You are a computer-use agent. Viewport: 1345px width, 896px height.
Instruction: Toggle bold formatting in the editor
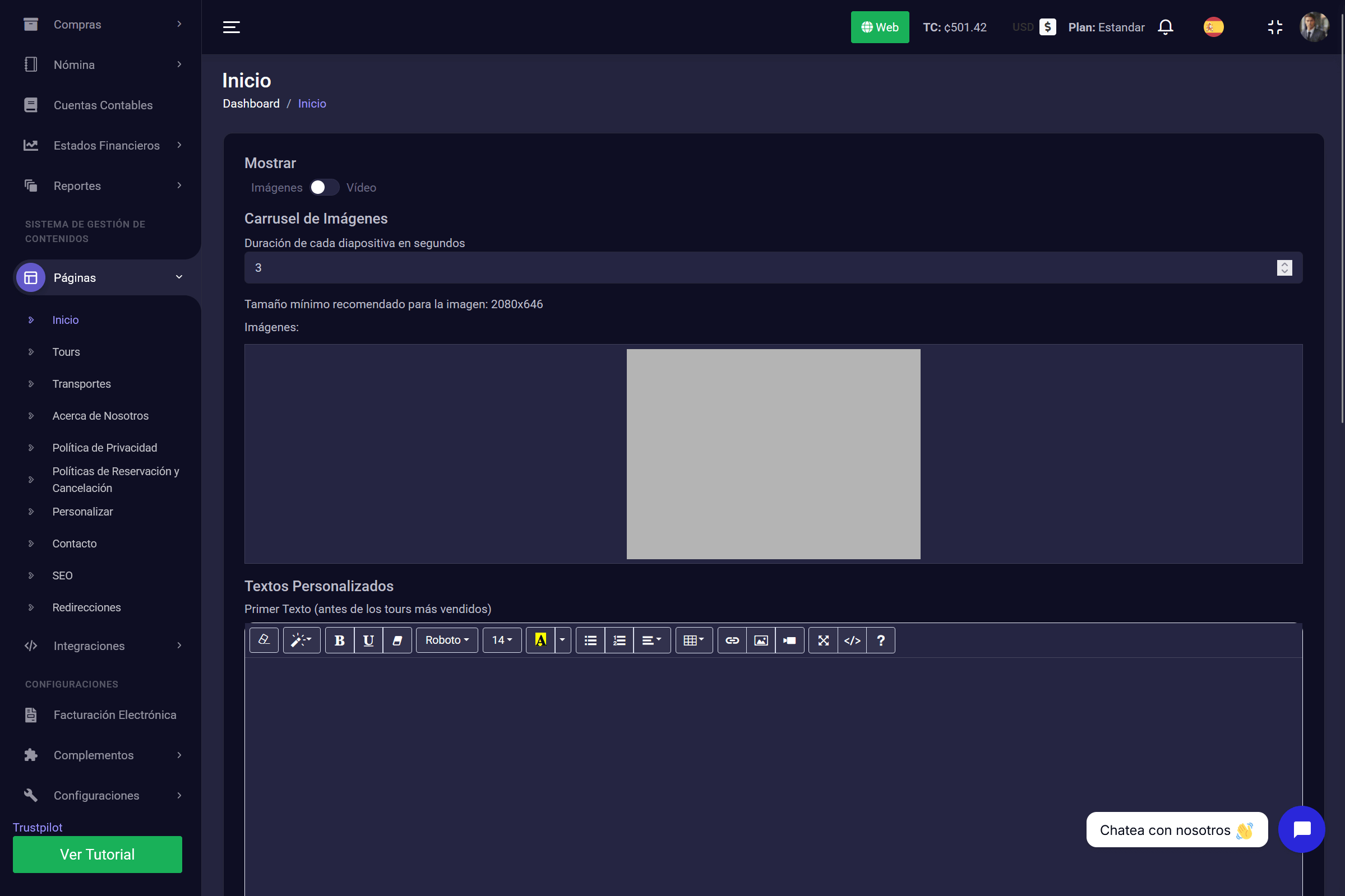(x=340, y=640)
